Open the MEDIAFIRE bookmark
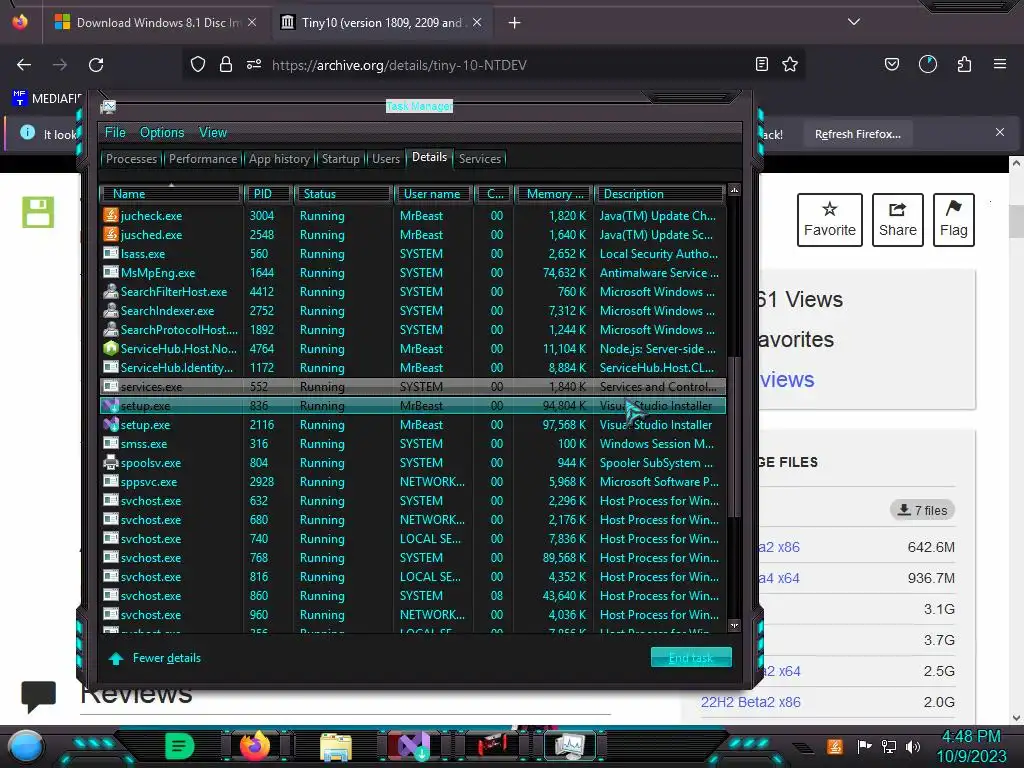The width and height of the screenshot is (1024, 768). pos(46,99)
